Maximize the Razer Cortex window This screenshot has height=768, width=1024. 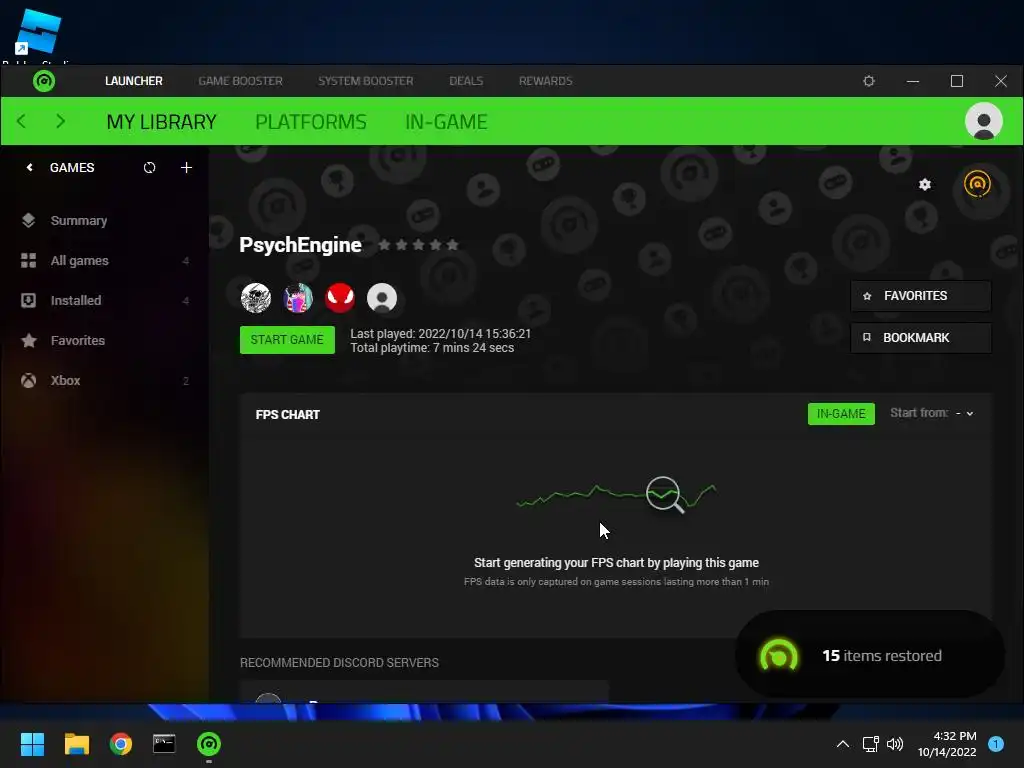point(957,81)
